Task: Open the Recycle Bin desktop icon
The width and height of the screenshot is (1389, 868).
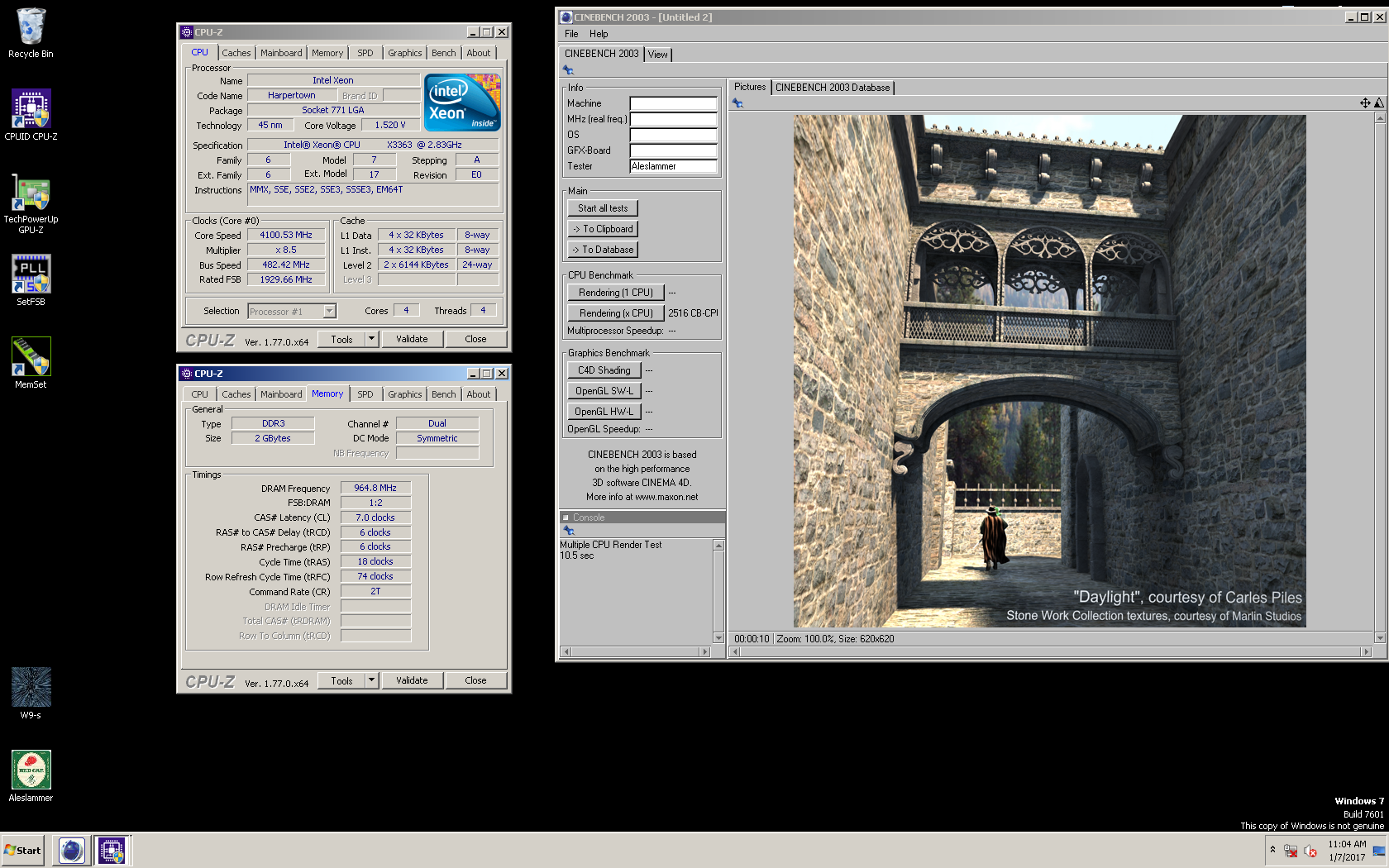Action: point(31,33)
